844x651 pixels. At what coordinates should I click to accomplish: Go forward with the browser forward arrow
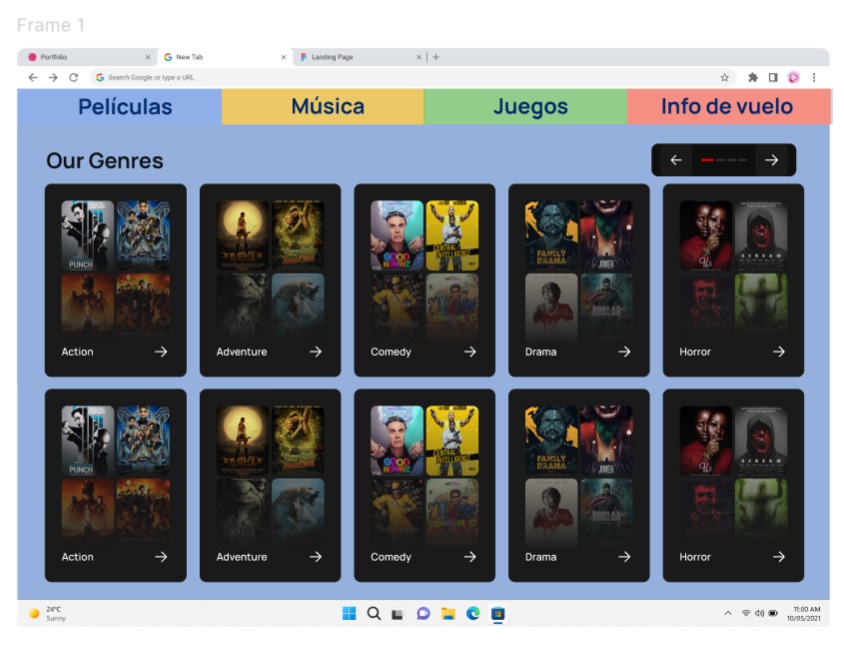click(53, 78)
